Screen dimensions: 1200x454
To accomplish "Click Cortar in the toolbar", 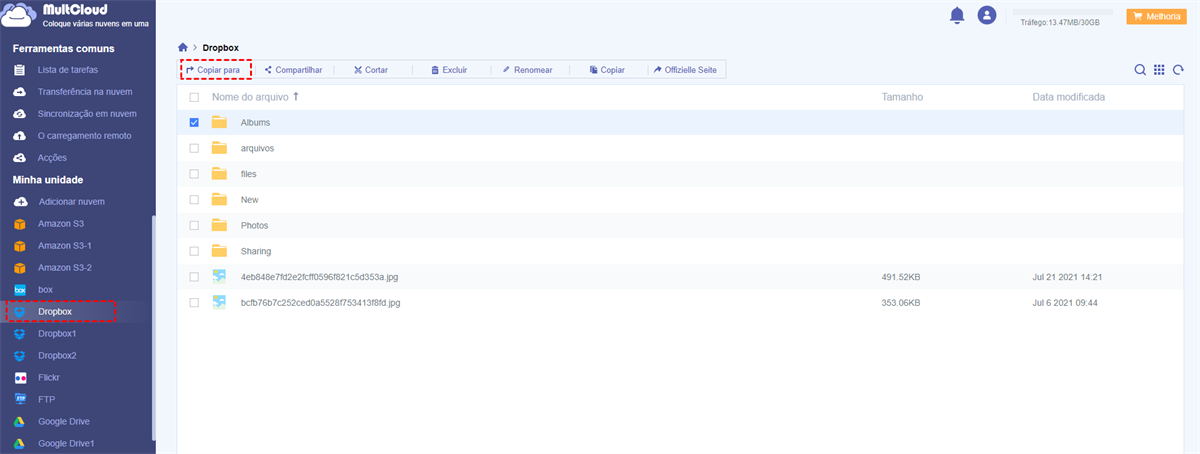I will (370, 70).
